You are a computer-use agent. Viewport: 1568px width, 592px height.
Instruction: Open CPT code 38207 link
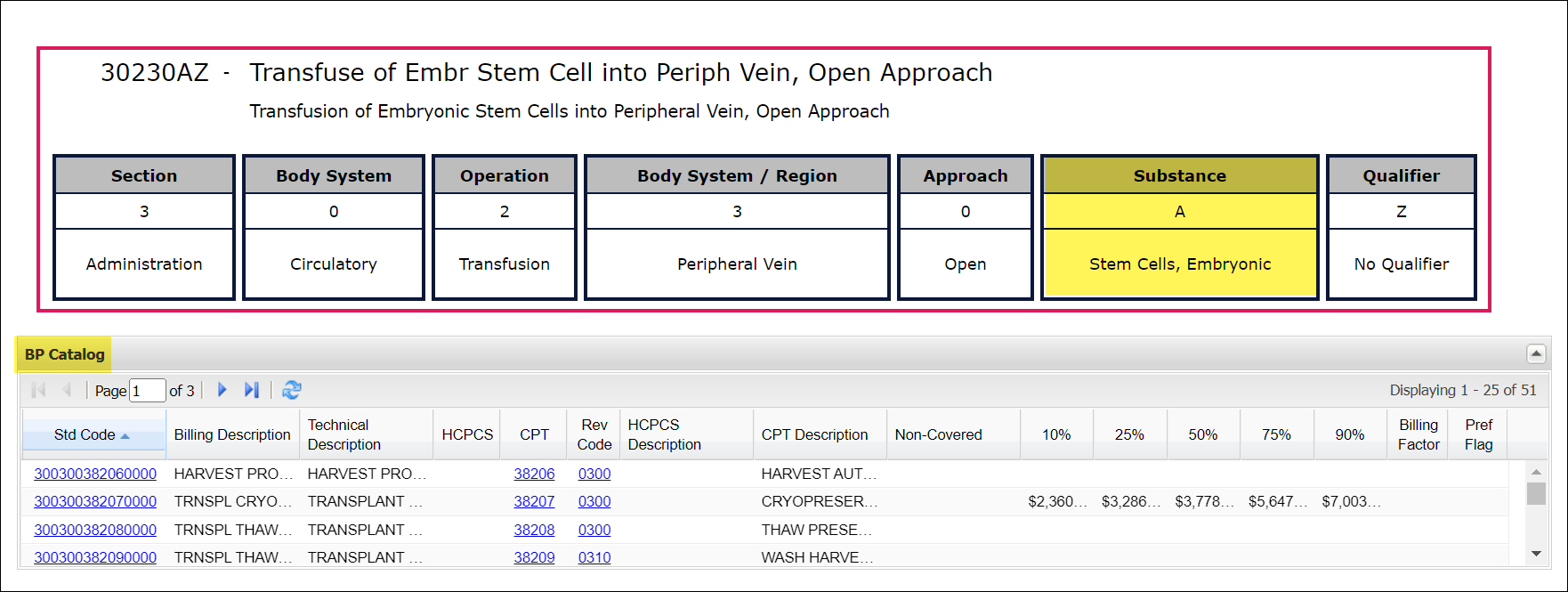click(x=534, y=501)
